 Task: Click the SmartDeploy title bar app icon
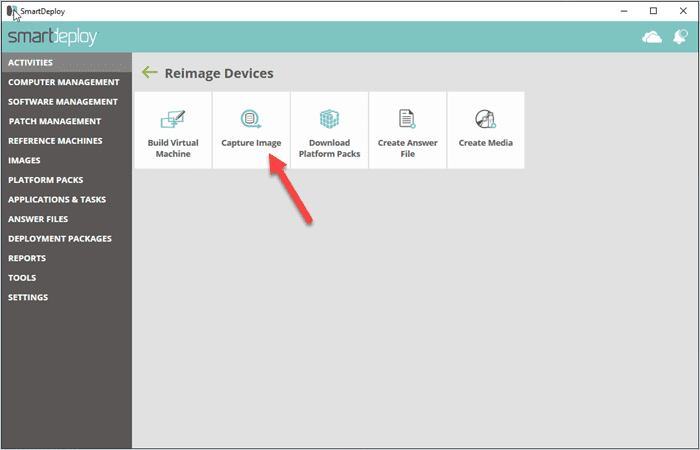coord(12,11)
